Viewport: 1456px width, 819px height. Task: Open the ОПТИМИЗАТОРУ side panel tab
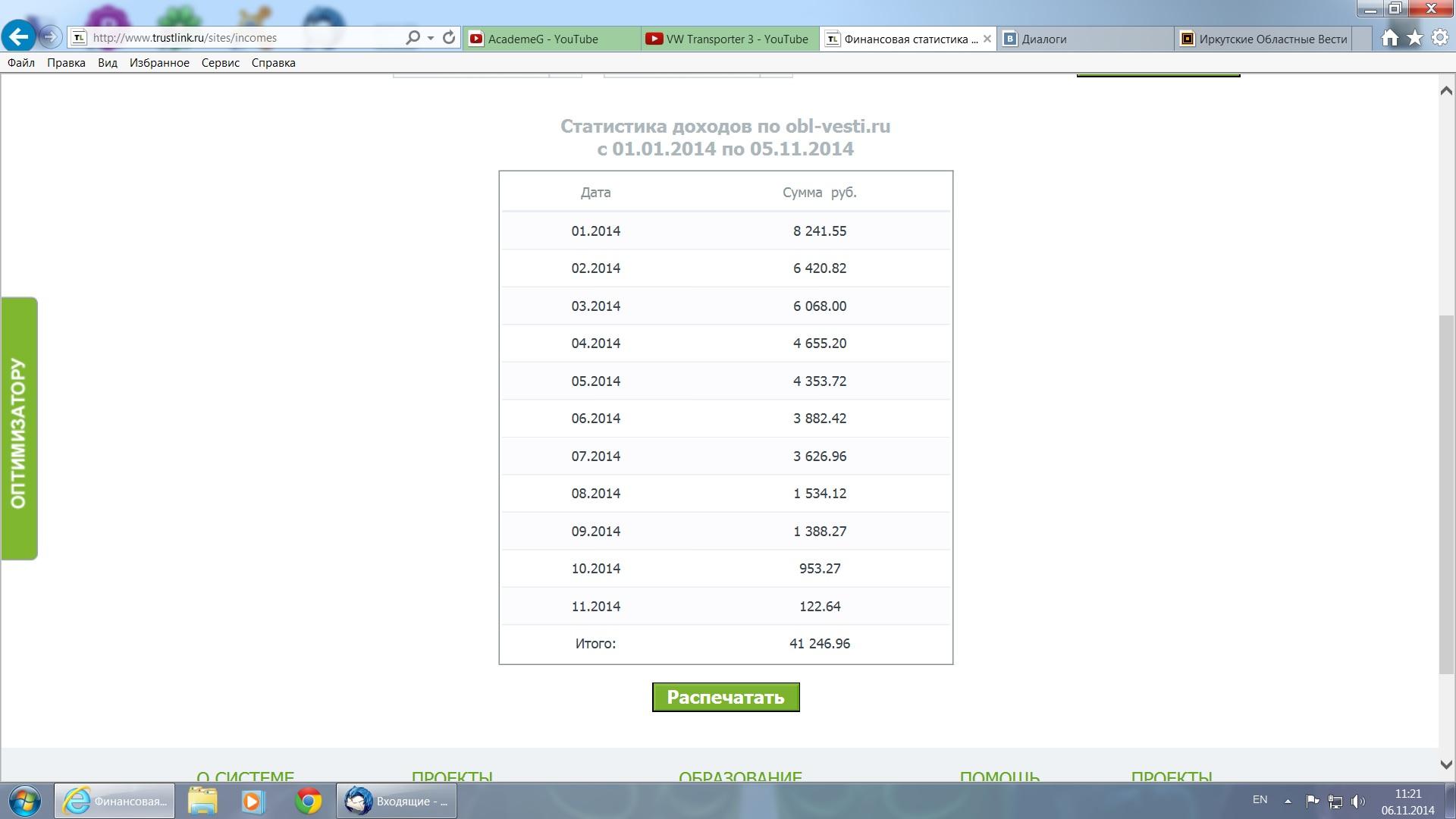click(x=19, y=429)
